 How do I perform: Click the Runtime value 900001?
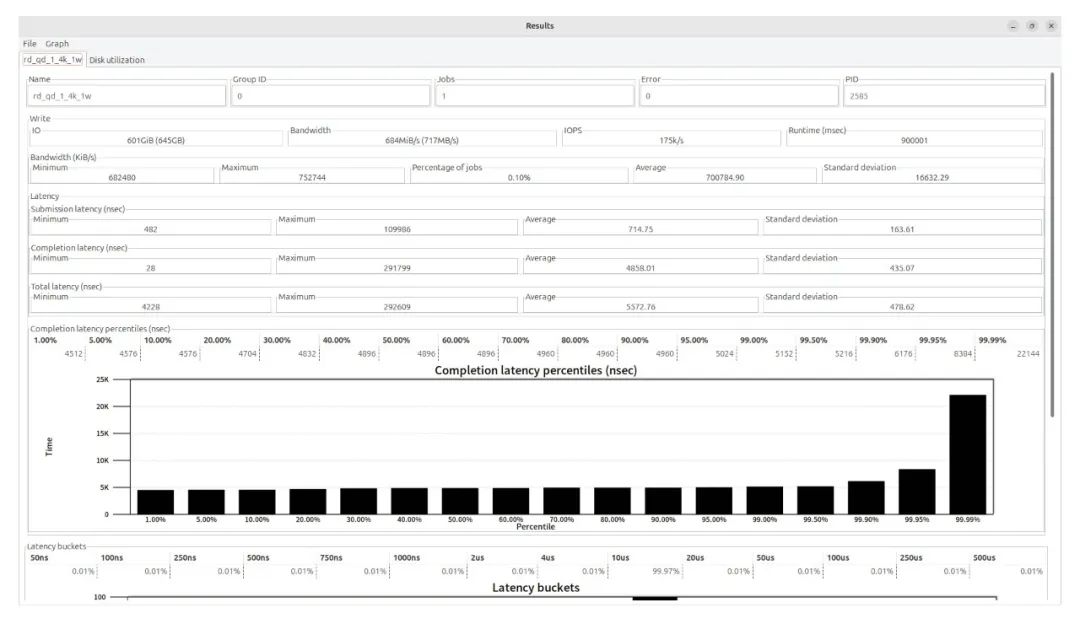click(x=914, y=140)
